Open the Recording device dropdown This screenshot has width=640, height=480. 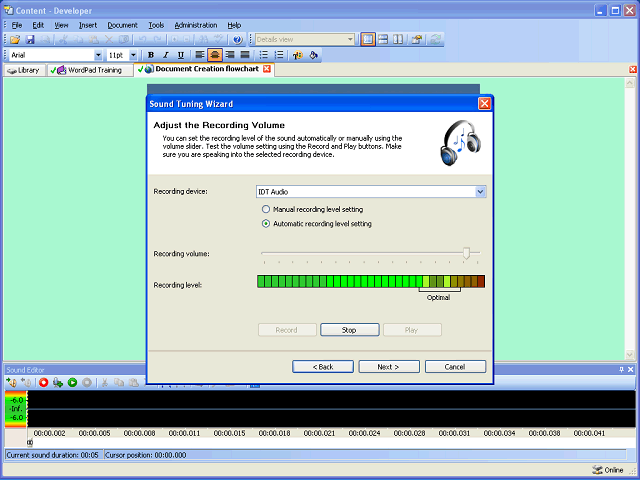(480, 191)
